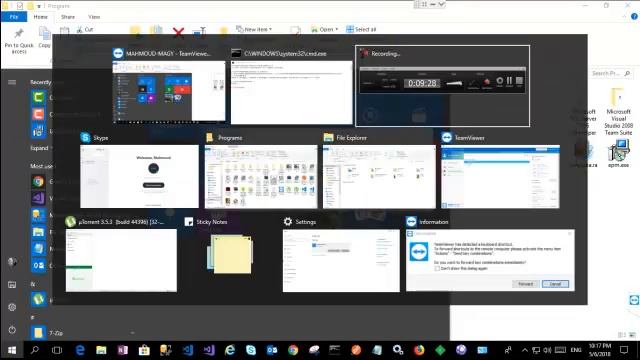The width and height of the screenshot is (640, 360).
Task: Switch to the Programs folder window thumbnail
Action: pos(261,176)
